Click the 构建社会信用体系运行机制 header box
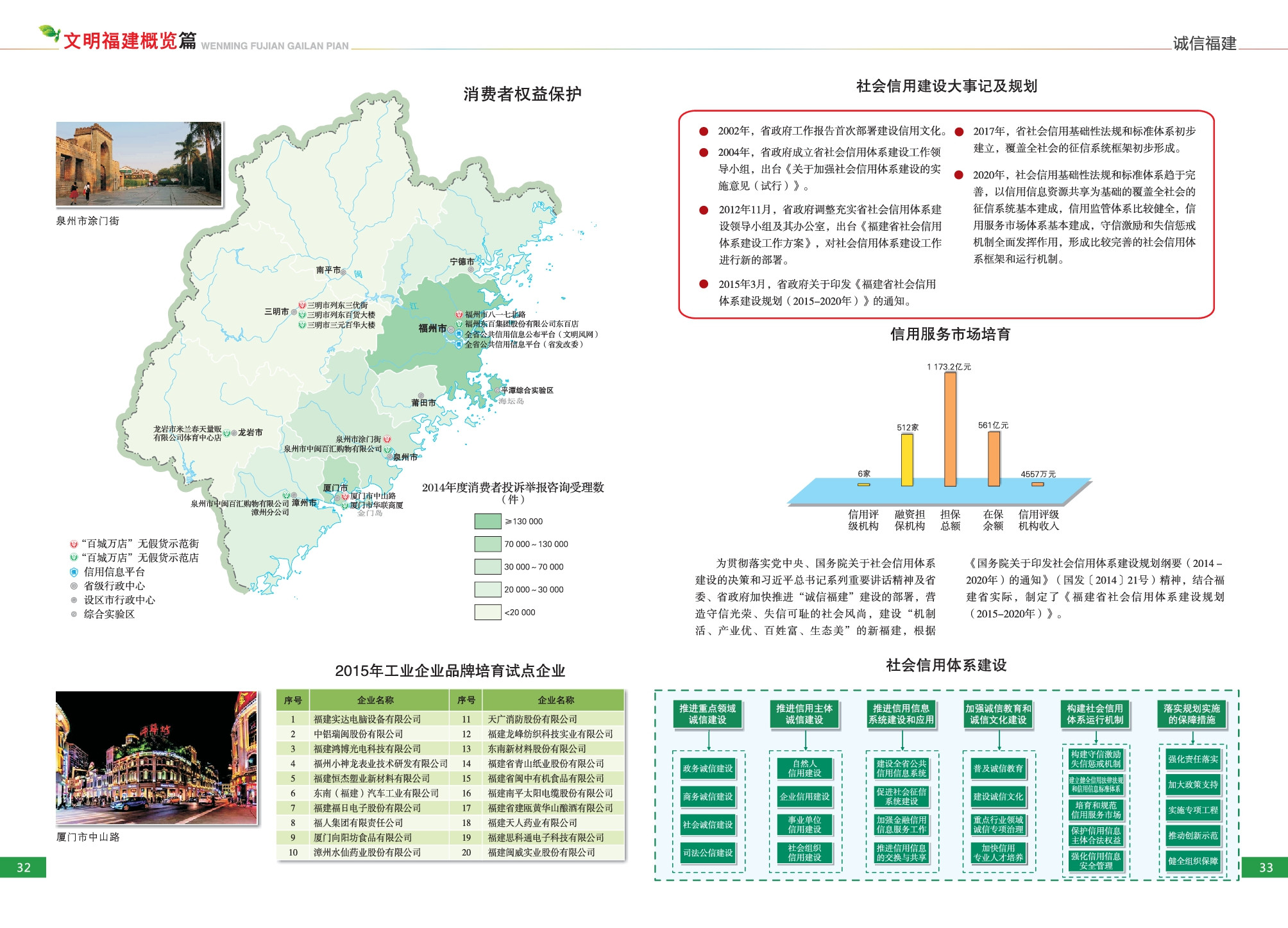The width and height of the screenshot is (1288, 928). tap(1095, 714)
